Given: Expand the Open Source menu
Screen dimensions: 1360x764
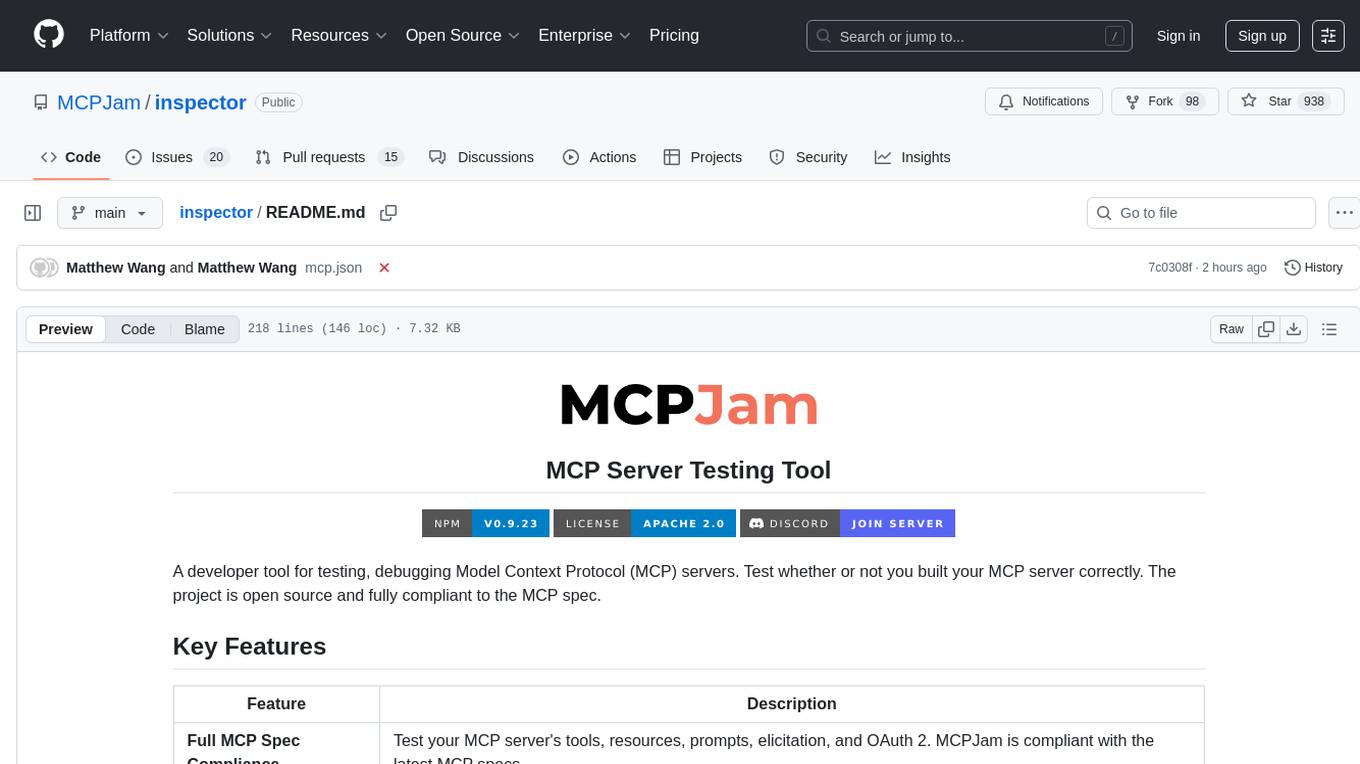Looking at the screenshot, I should tap(462, 35).
